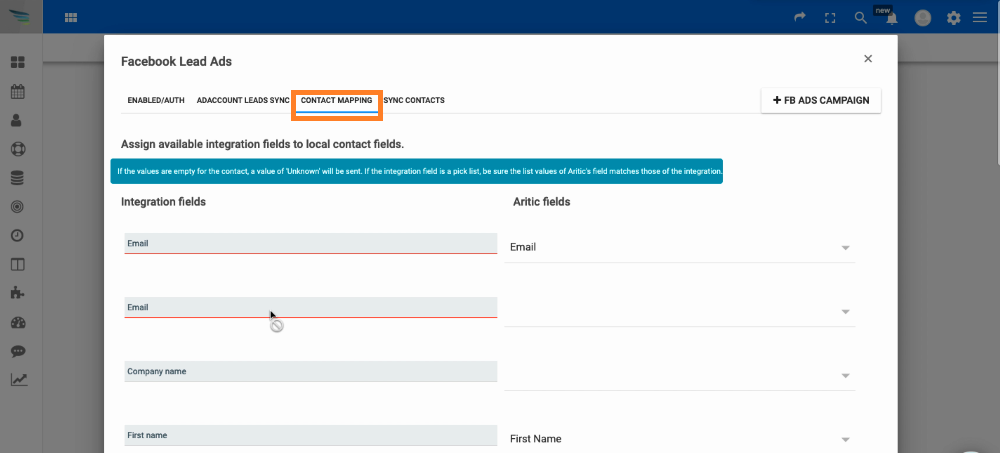Image resolution: width=1000 pixels, height=453 pixels.
Task: Click the First name integration field
Action: [x=311, y=435]
